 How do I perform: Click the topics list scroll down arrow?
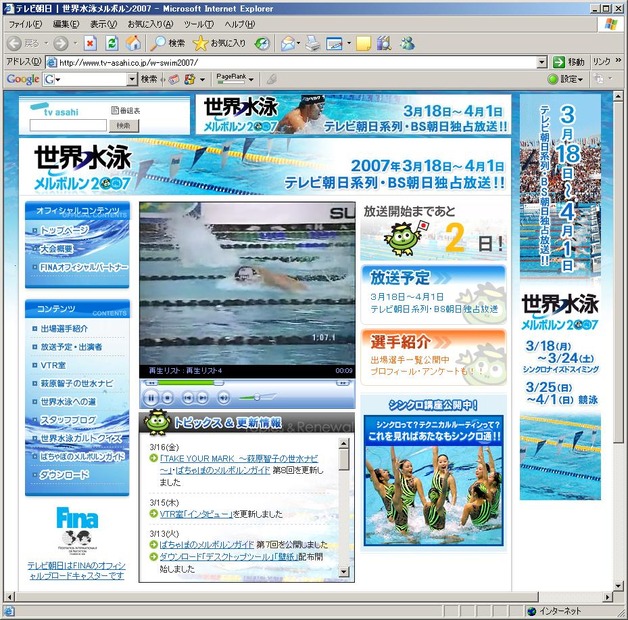point(344,572)
